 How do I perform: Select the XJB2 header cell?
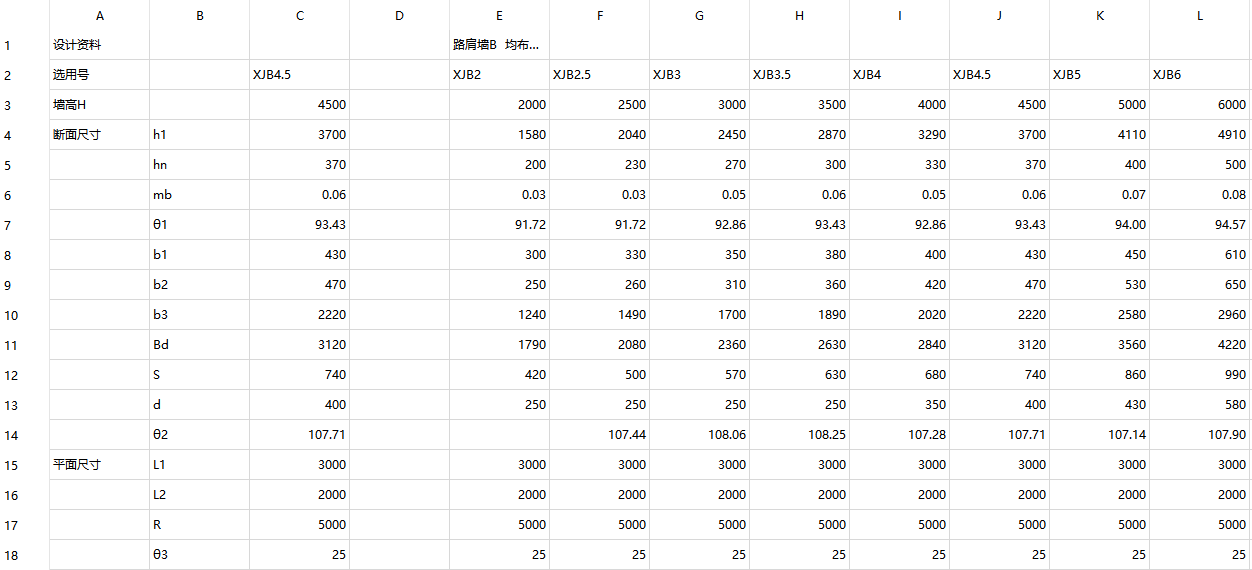(x=499, y=75)
